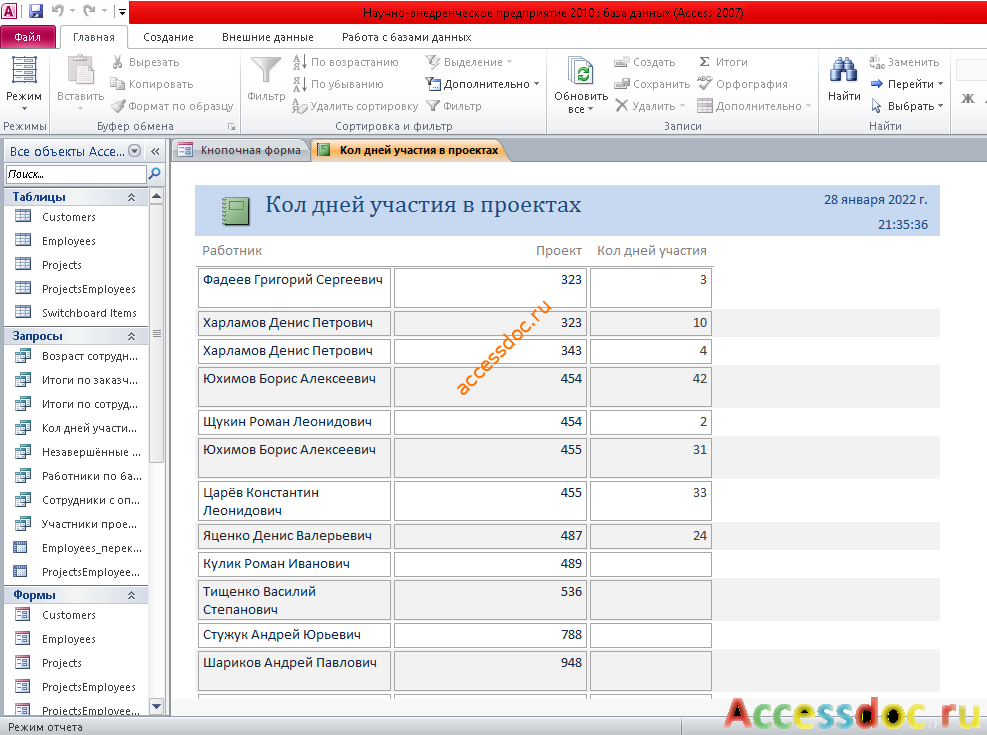Open Выбрать dropdown

pos(906,106)
